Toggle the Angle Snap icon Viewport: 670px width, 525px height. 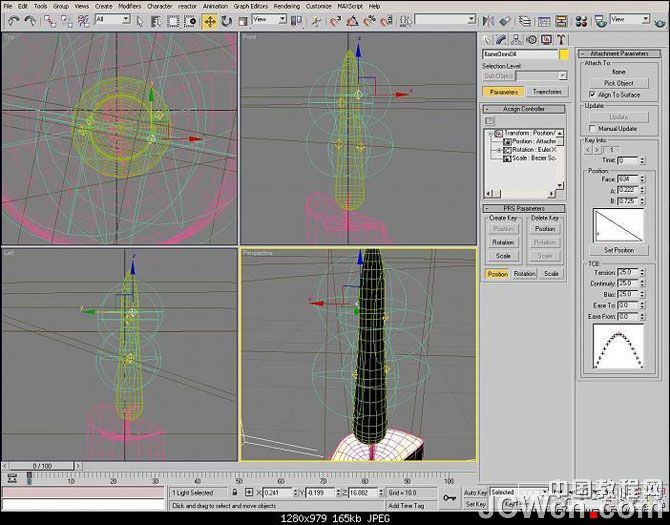pos(352,21)
